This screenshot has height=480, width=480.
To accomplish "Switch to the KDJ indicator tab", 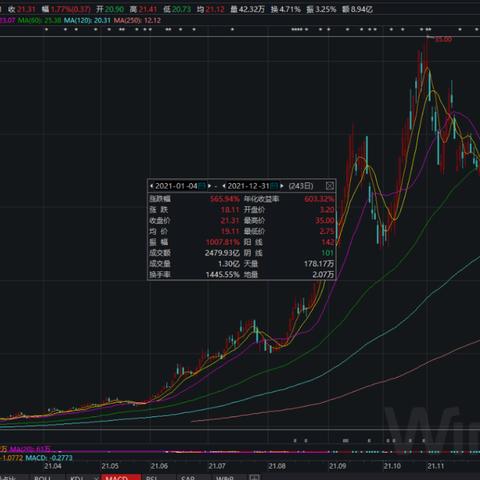I will point(77,477).
